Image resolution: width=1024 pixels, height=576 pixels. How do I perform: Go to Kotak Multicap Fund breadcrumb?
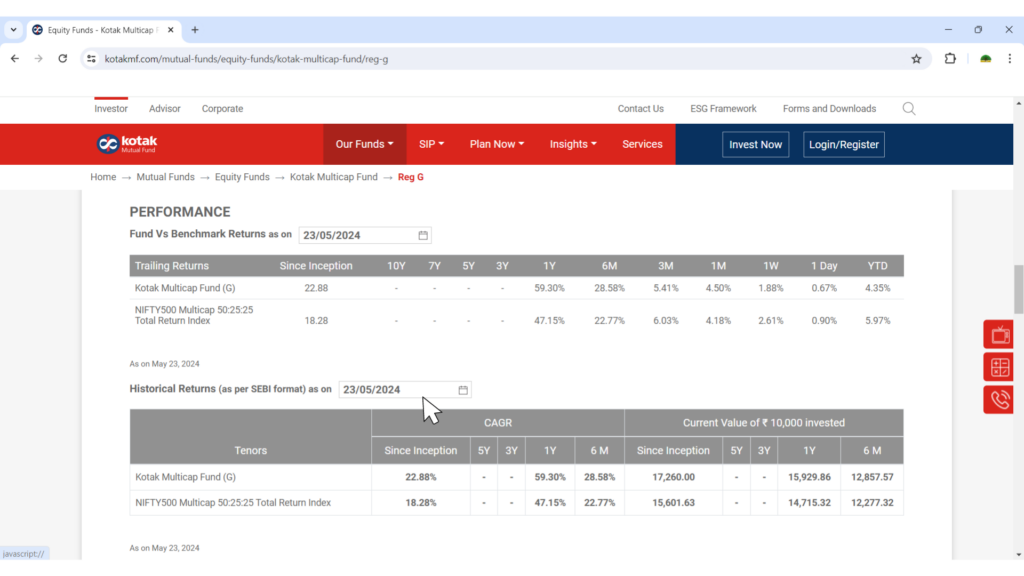coord(334,177)
